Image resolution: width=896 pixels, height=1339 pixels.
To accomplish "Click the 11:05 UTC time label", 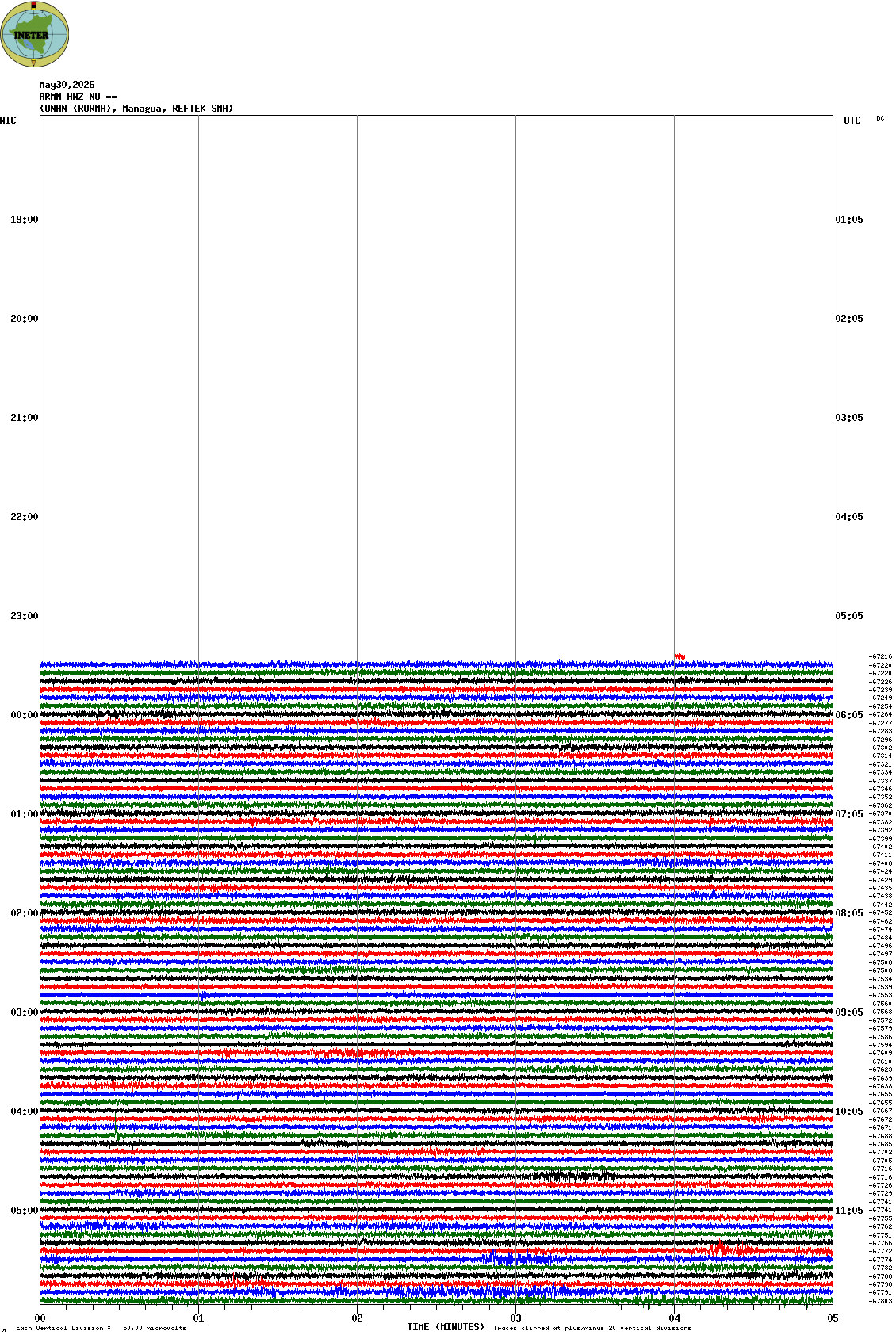I will point(849,1211).
